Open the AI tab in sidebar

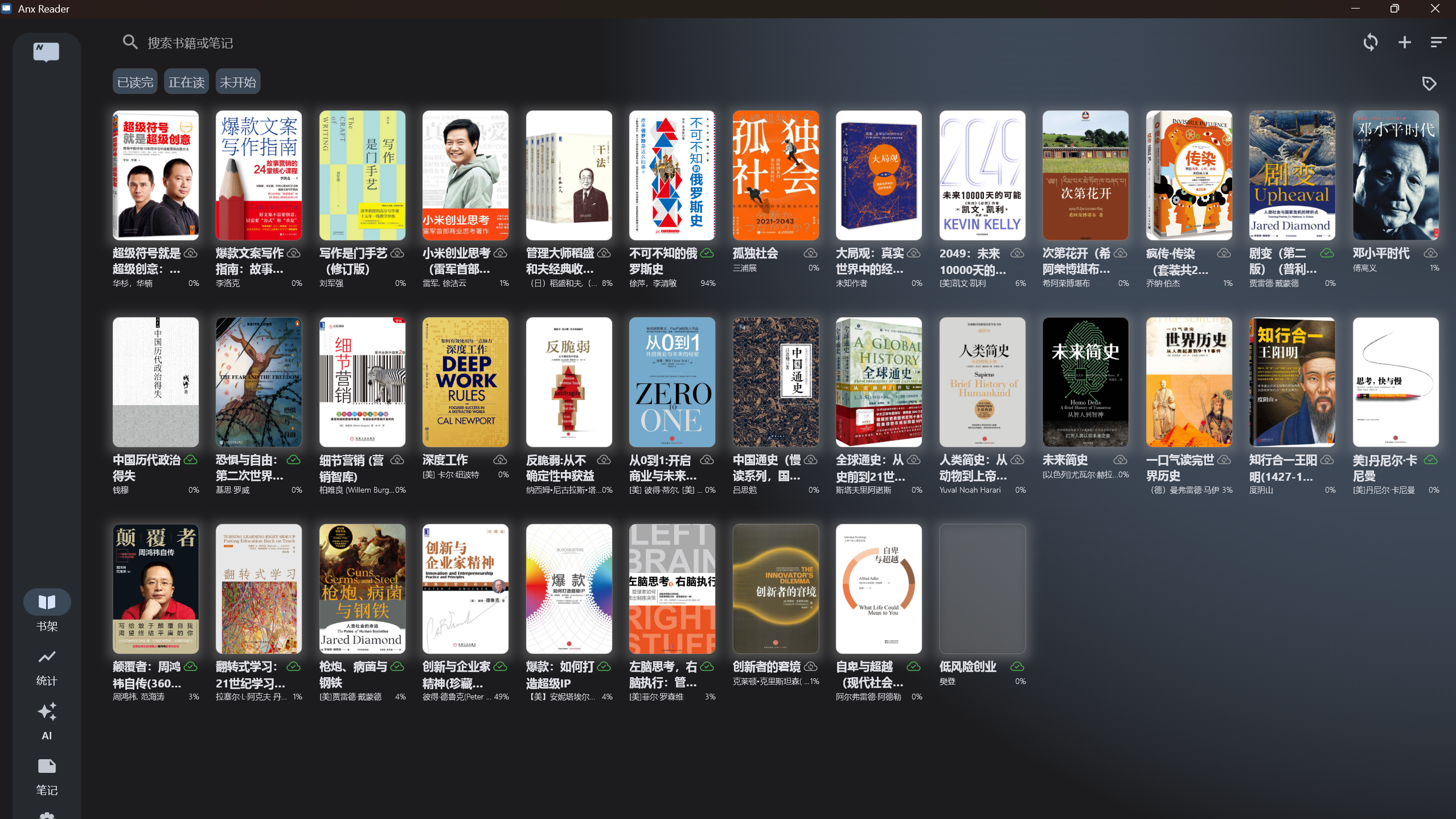47,722
